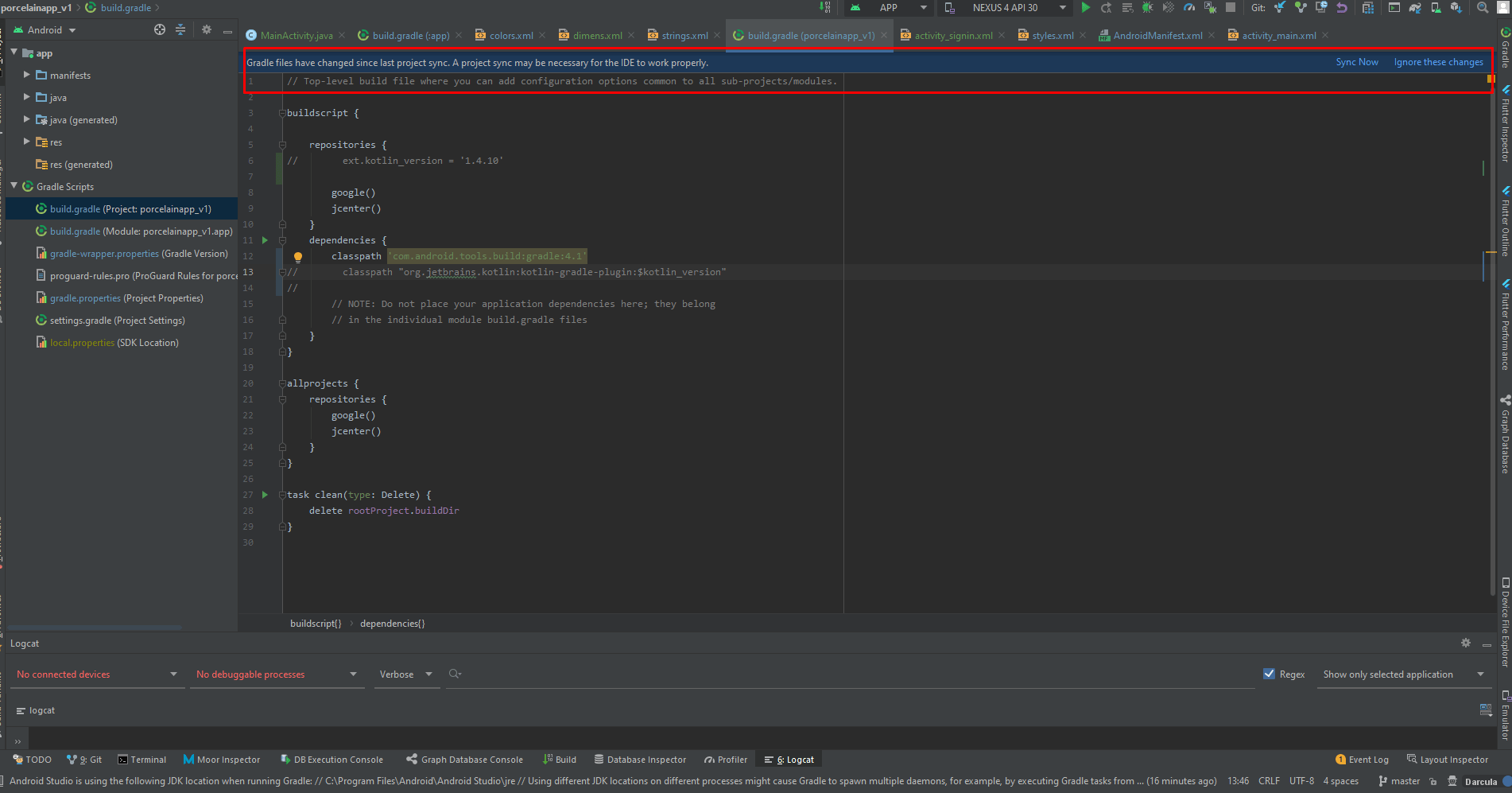The height and width of the screenshot is (793, 1512).
Task: Change the Verbose log level dropdown
Action: click(405, 674)
